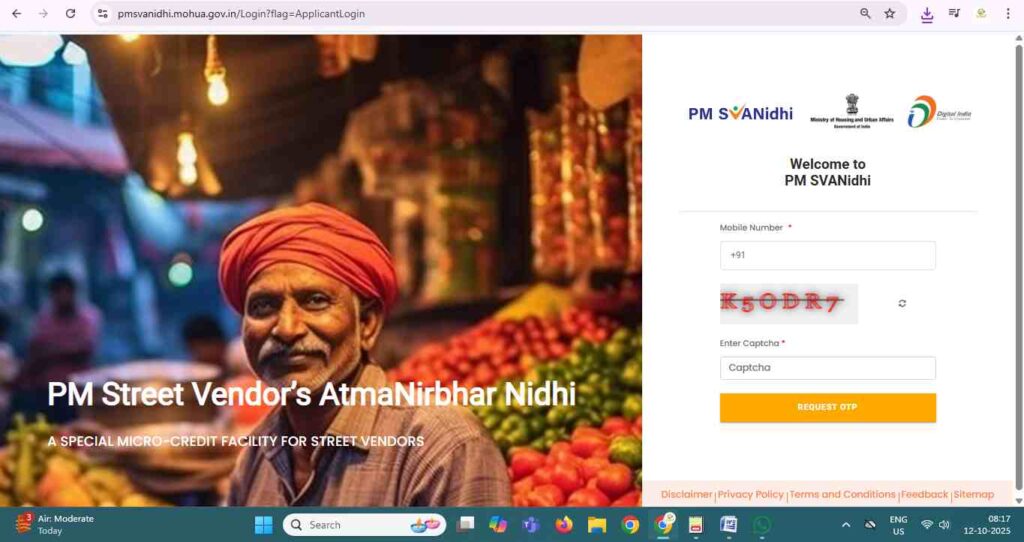The width and height of the screenshot is (1024, 542).
Task: Open WhatsApp from the taskbar
Action: pos(761,524)
